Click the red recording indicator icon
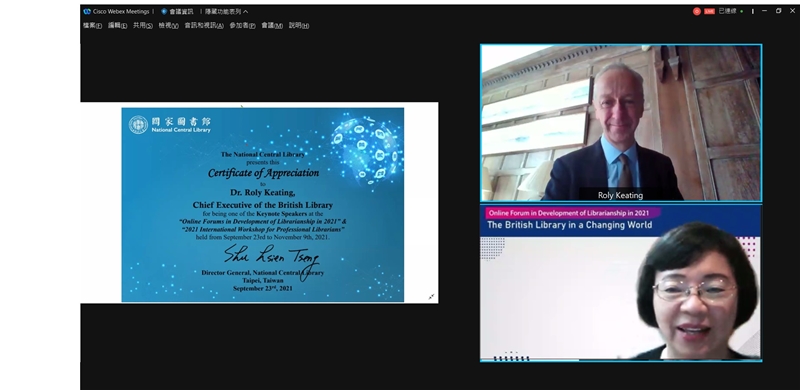The height and width of the screenshot is (390, 800). click(x=696, y=11)
